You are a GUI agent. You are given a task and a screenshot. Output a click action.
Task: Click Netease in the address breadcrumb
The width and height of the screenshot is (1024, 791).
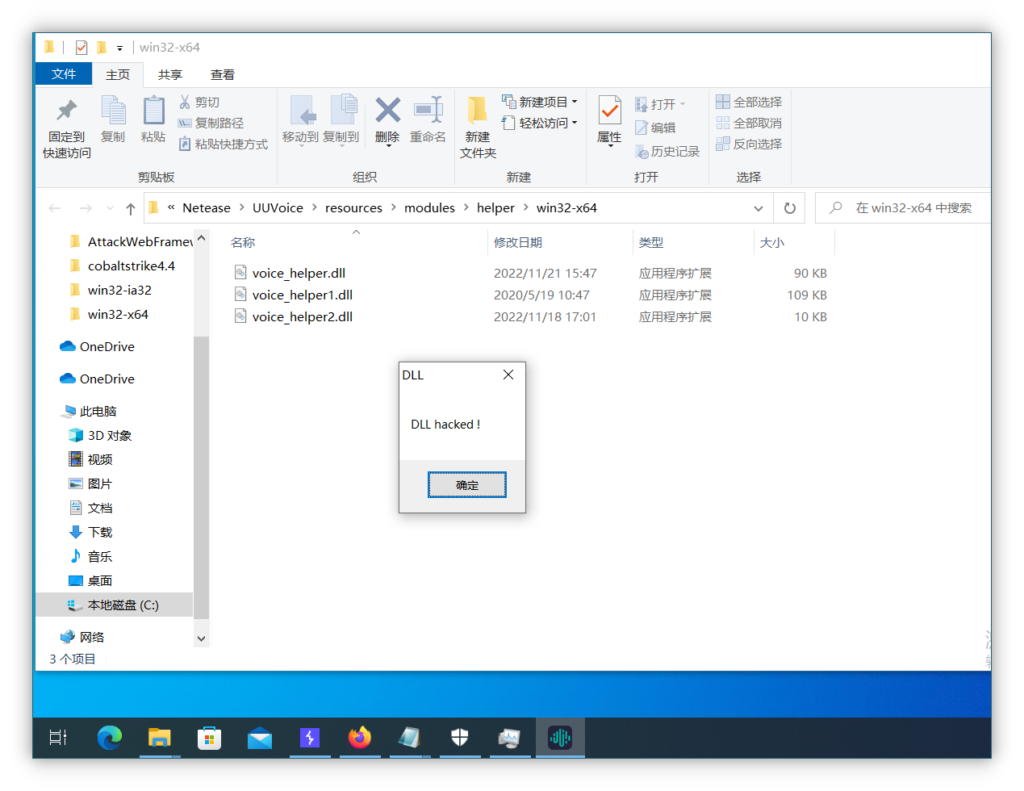click(x=206, y=208)
